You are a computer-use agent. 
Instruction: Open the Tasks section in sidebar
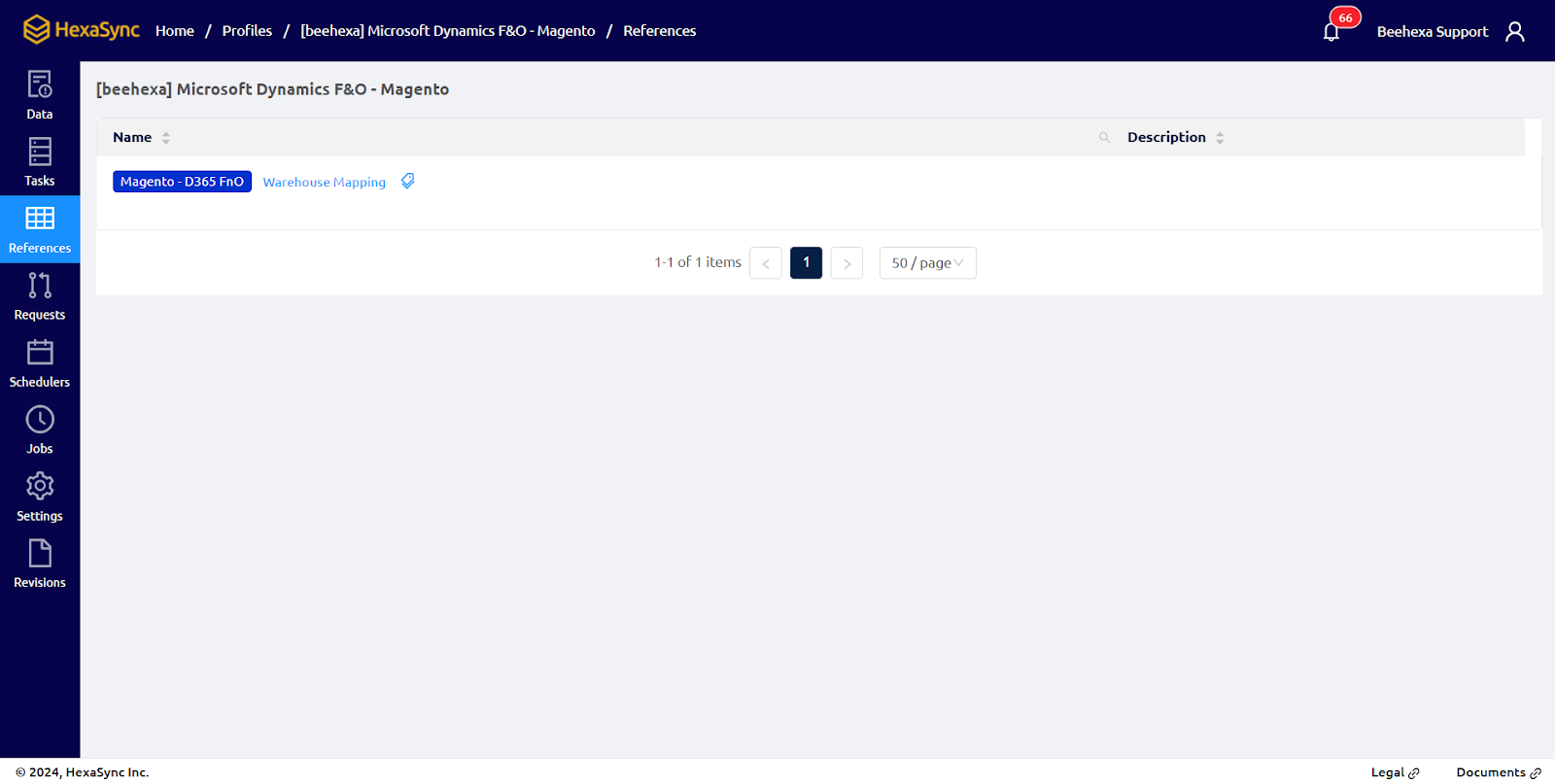[x=40, y=162]
